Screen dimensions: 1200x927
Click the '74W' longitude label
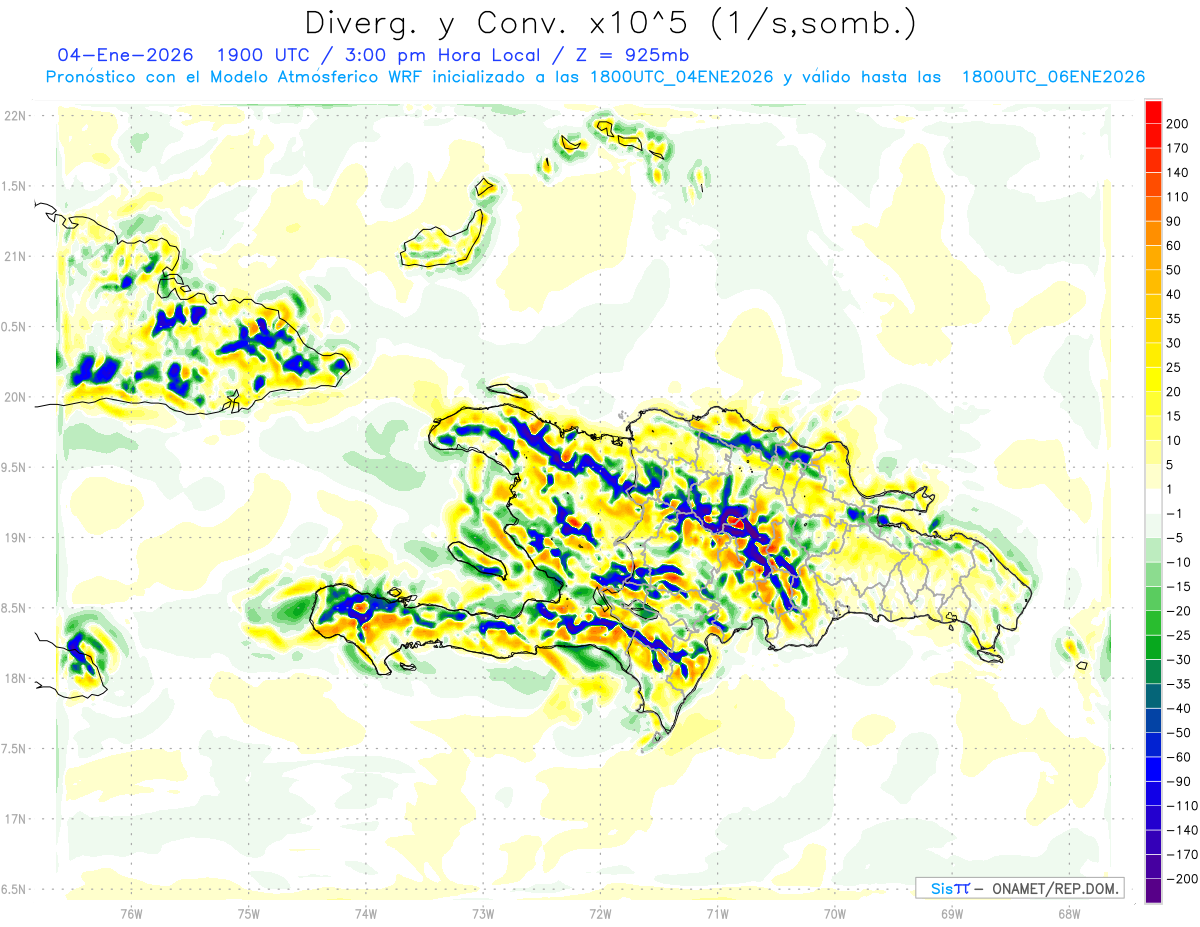tap(366, 914)
